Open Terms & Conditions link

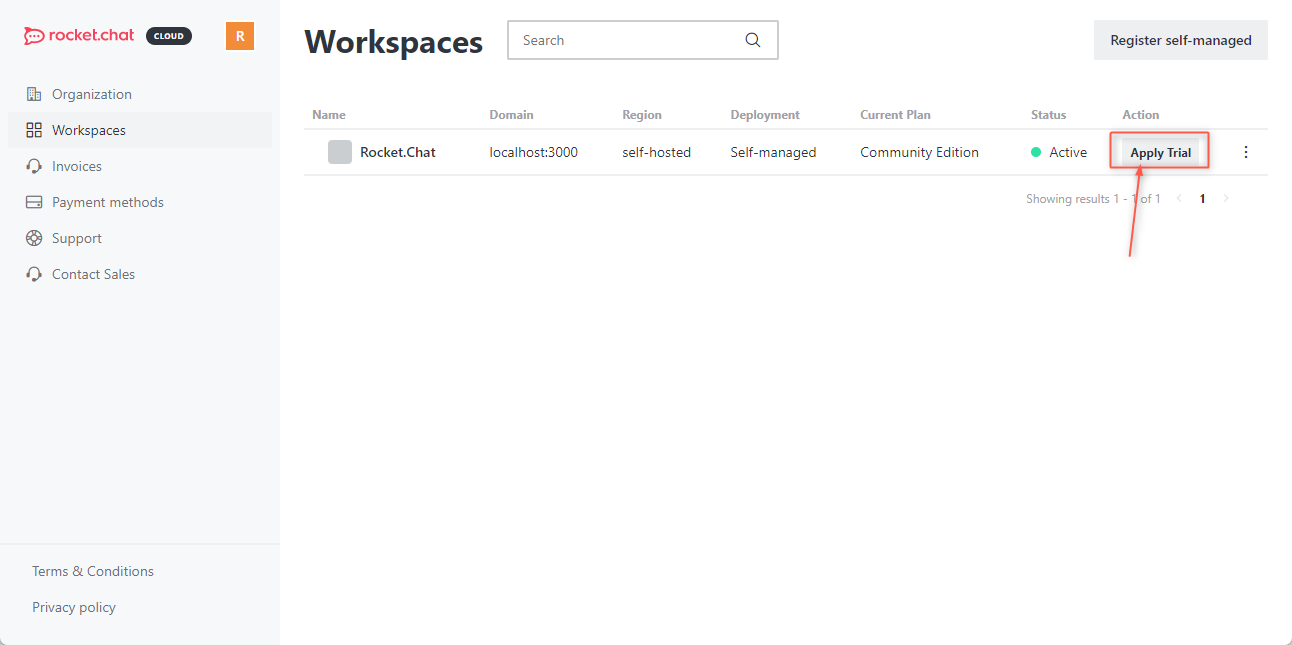[93, 571]
